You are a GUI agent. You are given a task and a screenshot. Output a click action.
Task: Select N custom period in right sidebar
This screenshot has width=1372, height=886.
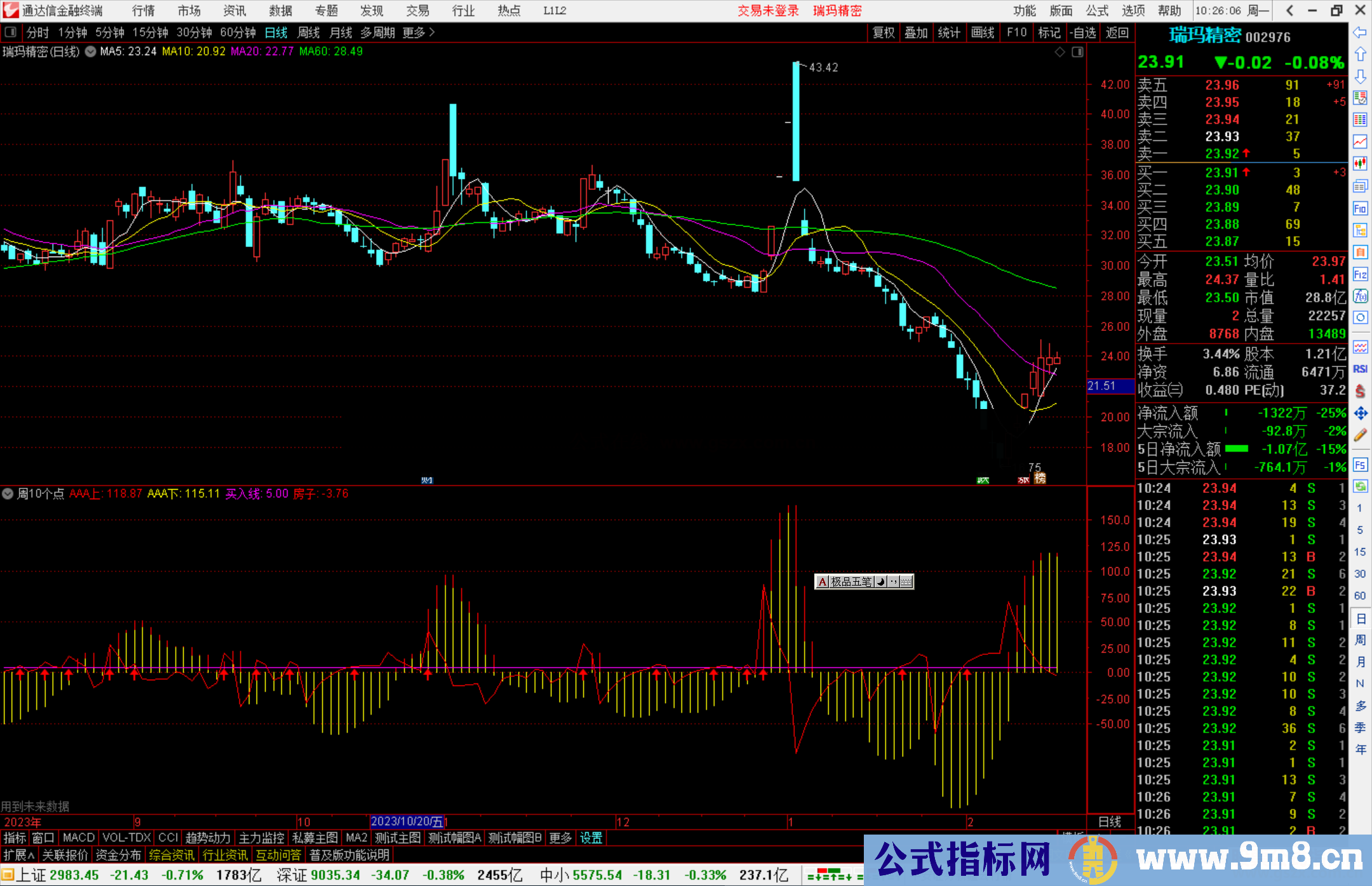[1360, 683]
